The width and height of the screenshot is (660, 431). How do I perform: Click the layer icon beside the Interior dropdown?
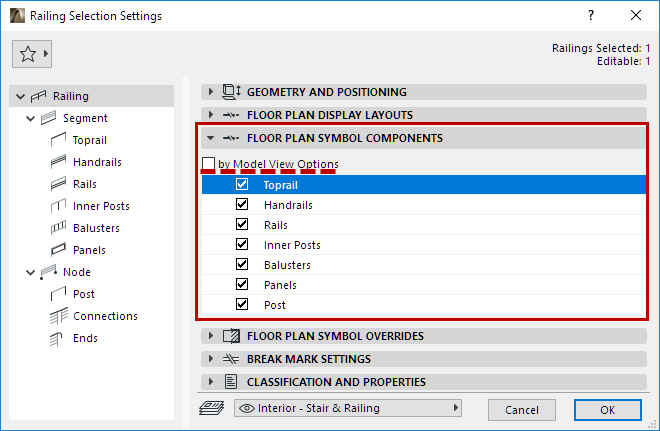(x=212, y=408)
